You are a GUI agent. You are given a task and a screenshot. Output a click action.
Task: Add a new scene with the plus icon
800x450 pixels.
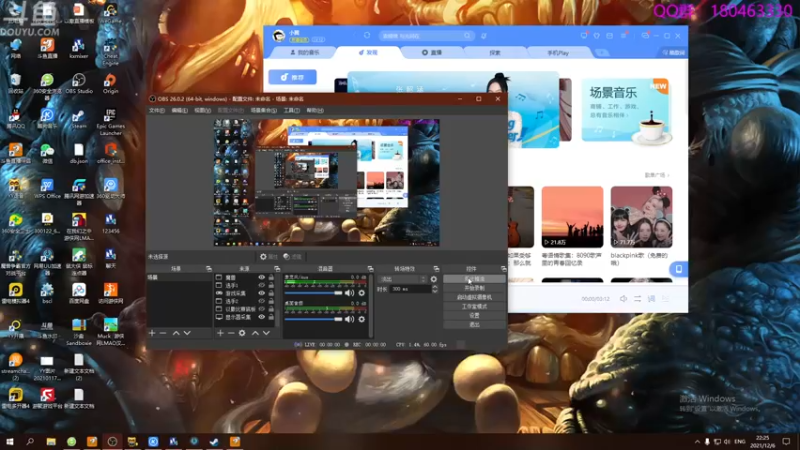coord(152,333)
